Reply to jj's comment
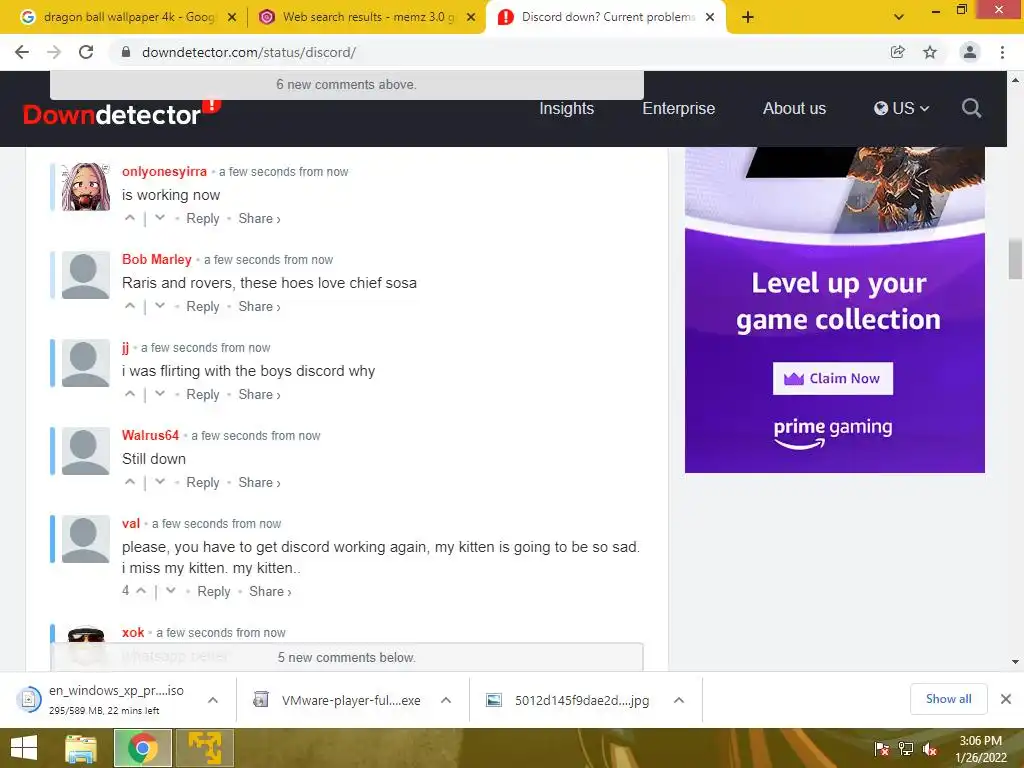The height and width of the screenshot is (768, 1024). click(x=202, y=394)
